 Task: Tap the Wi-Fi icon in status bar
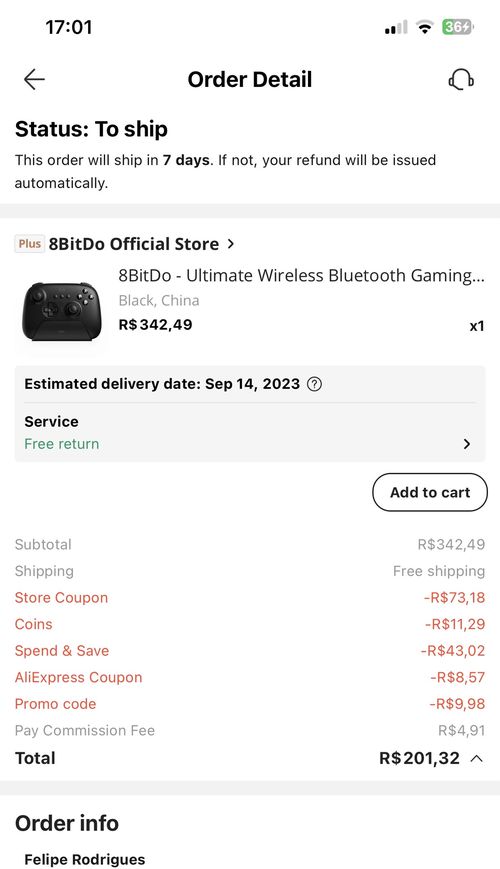[425, 27]
